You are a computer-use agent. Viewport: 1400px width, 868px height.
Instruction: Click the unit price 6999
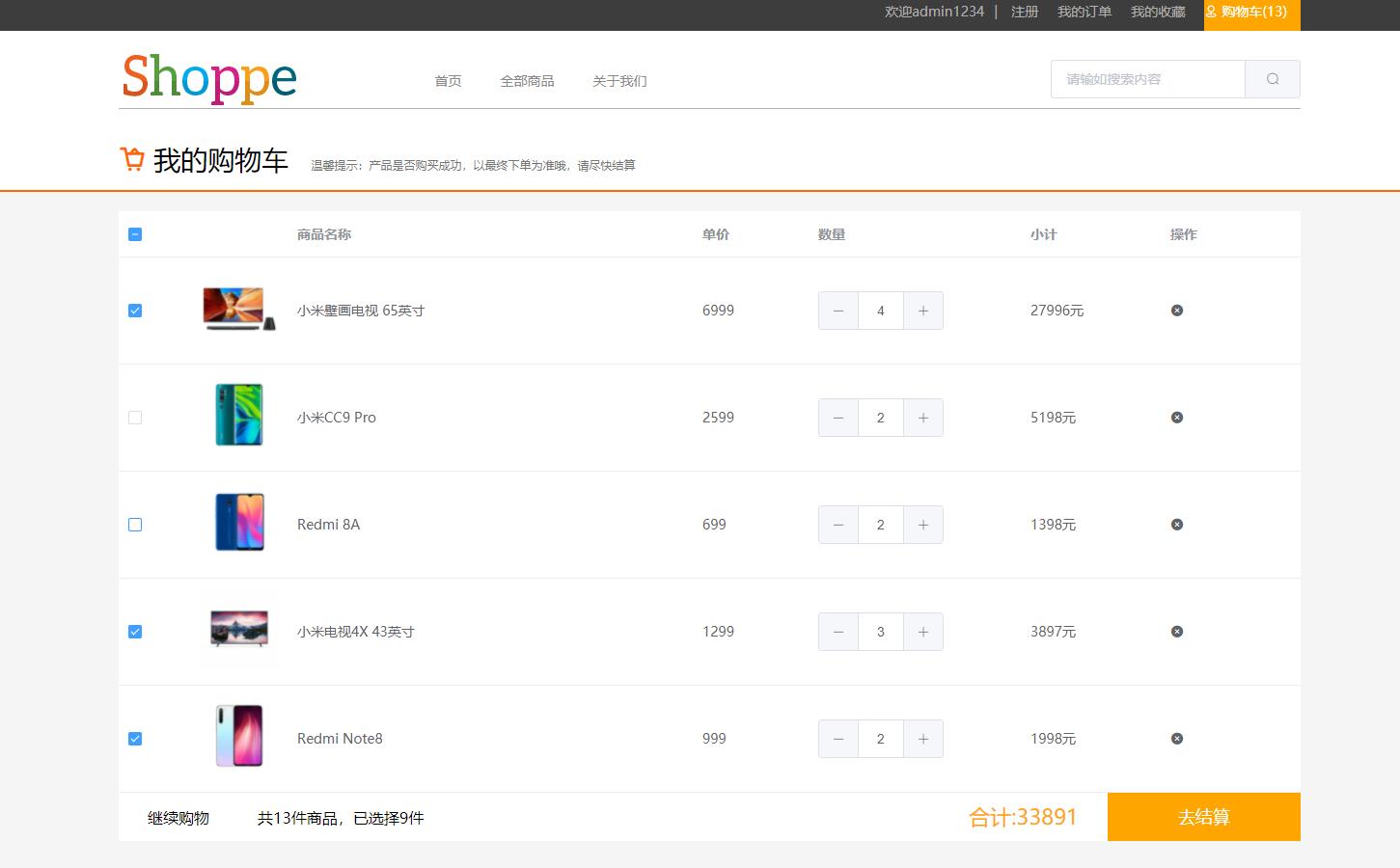coord(718,311)
